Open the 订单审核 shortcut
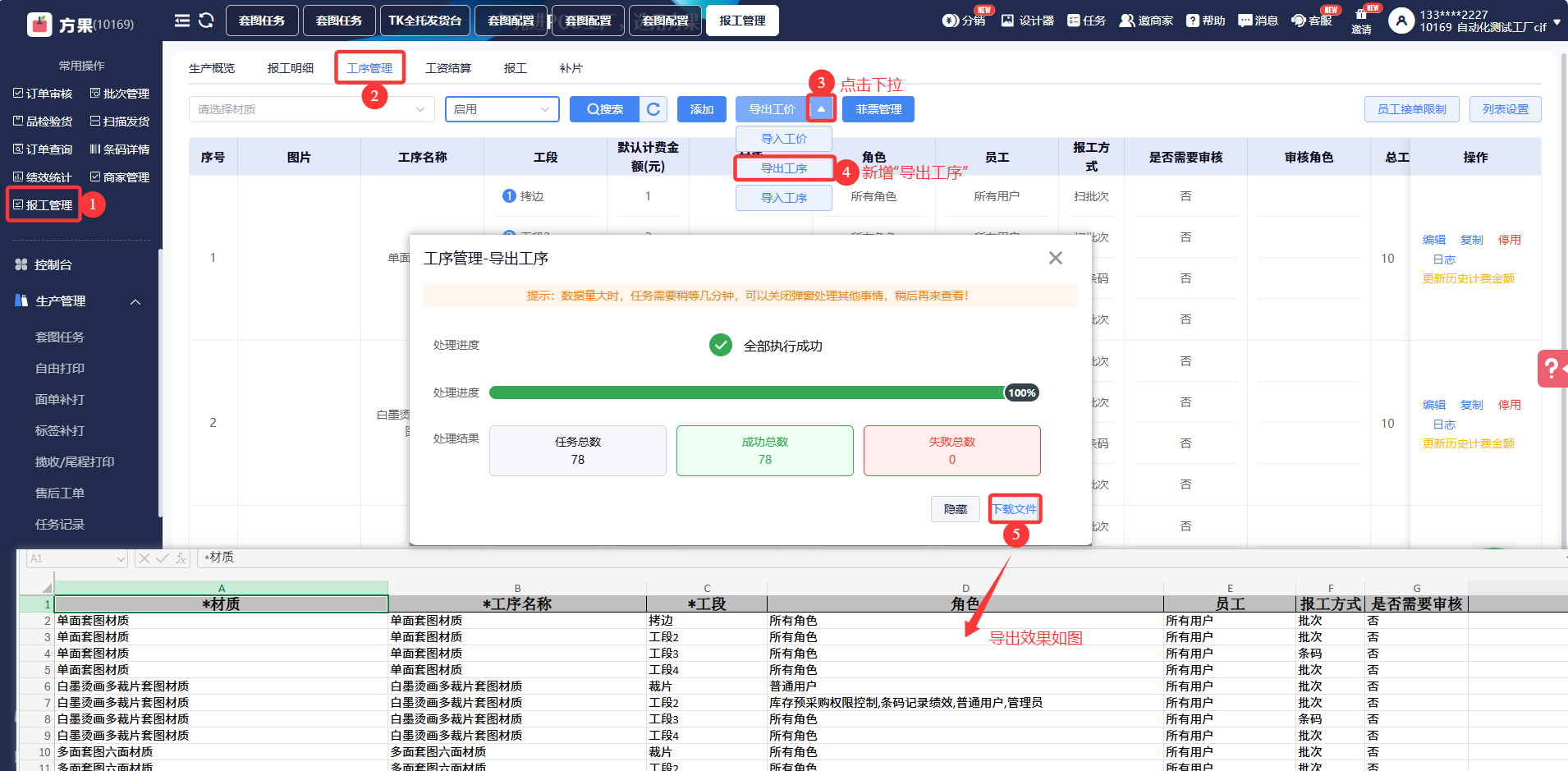 (43, 94)
